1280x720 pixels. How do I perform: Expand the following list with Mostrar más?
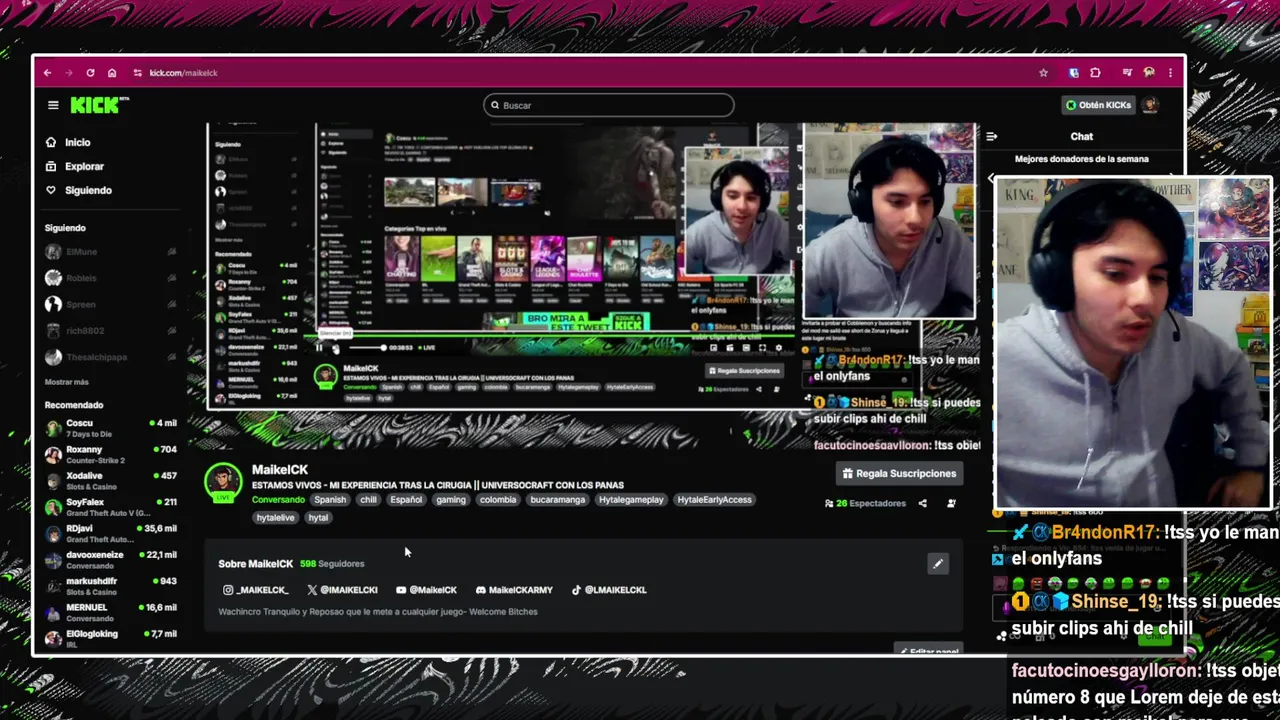tap(67, 382)
